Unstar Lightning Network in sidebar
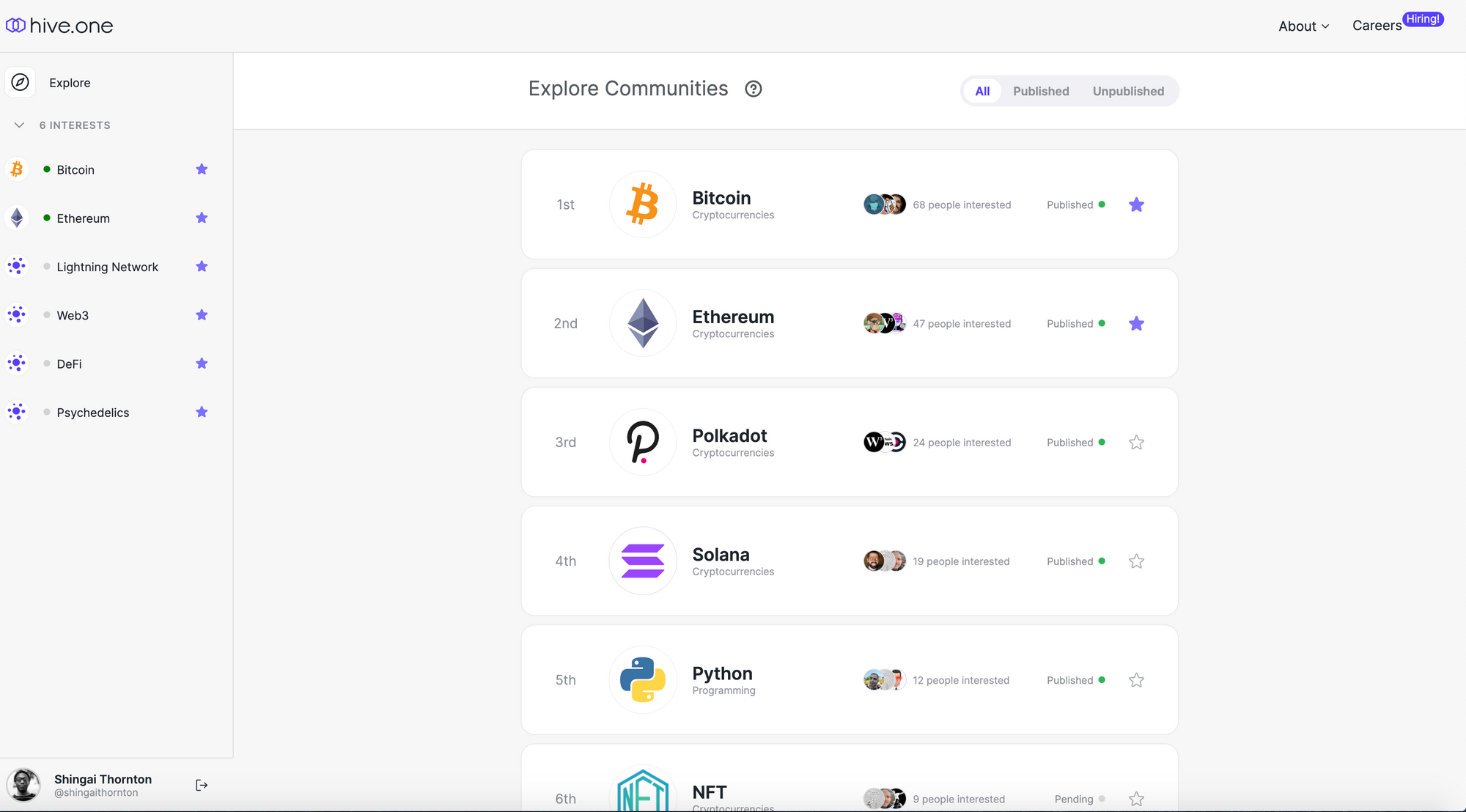 (x=202, y=267)
